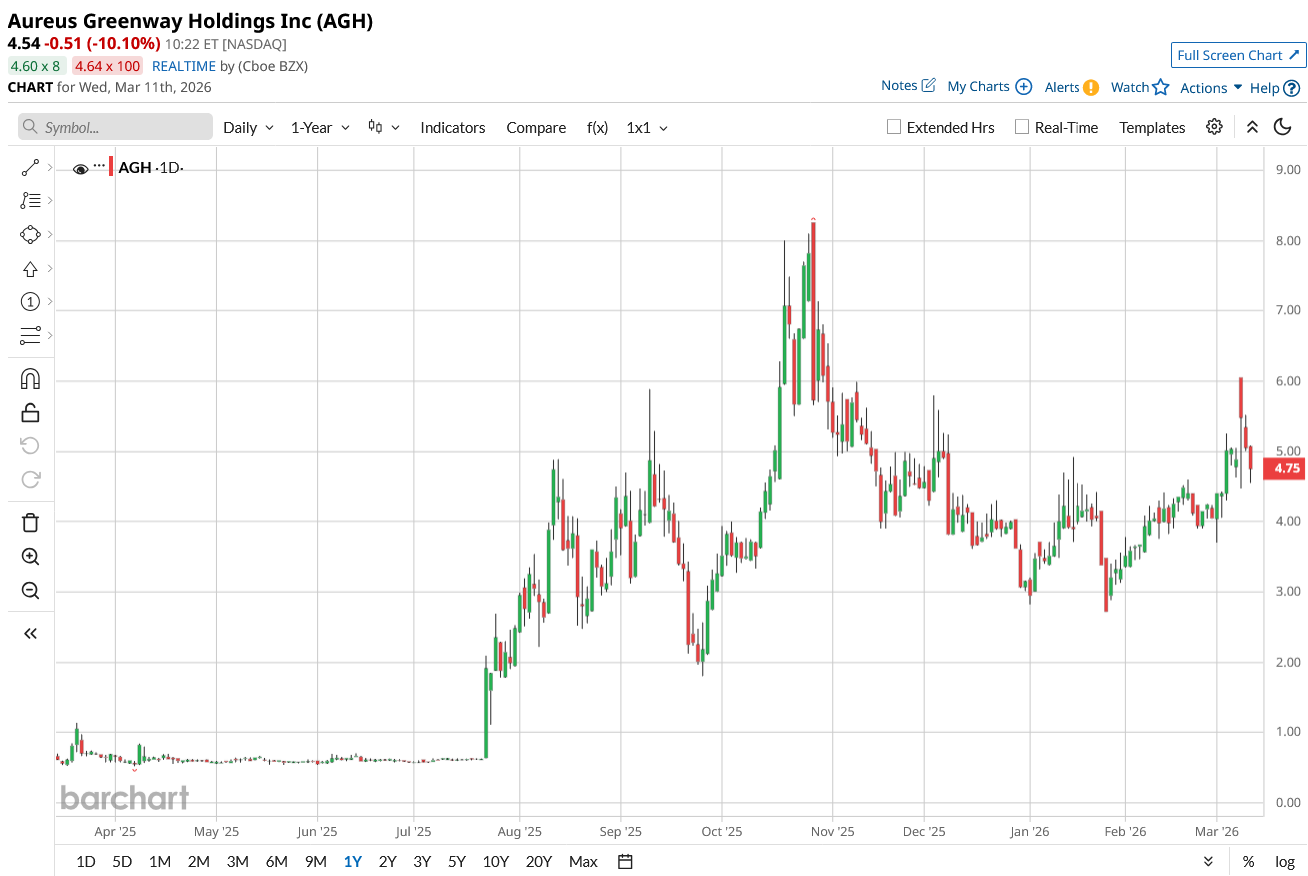Enable the Real-Time checkbox

click(1021, 127)
